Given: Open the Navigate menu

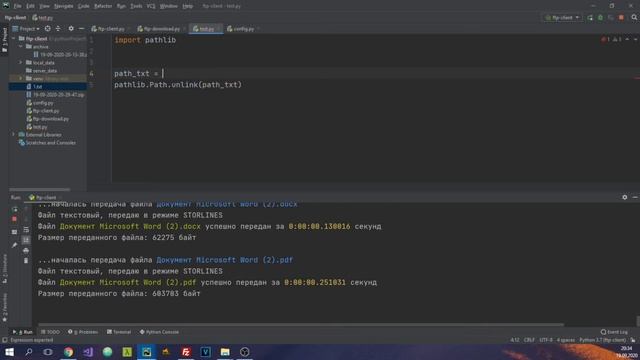Looking at the screenshot, I should [x=63, y=6].
